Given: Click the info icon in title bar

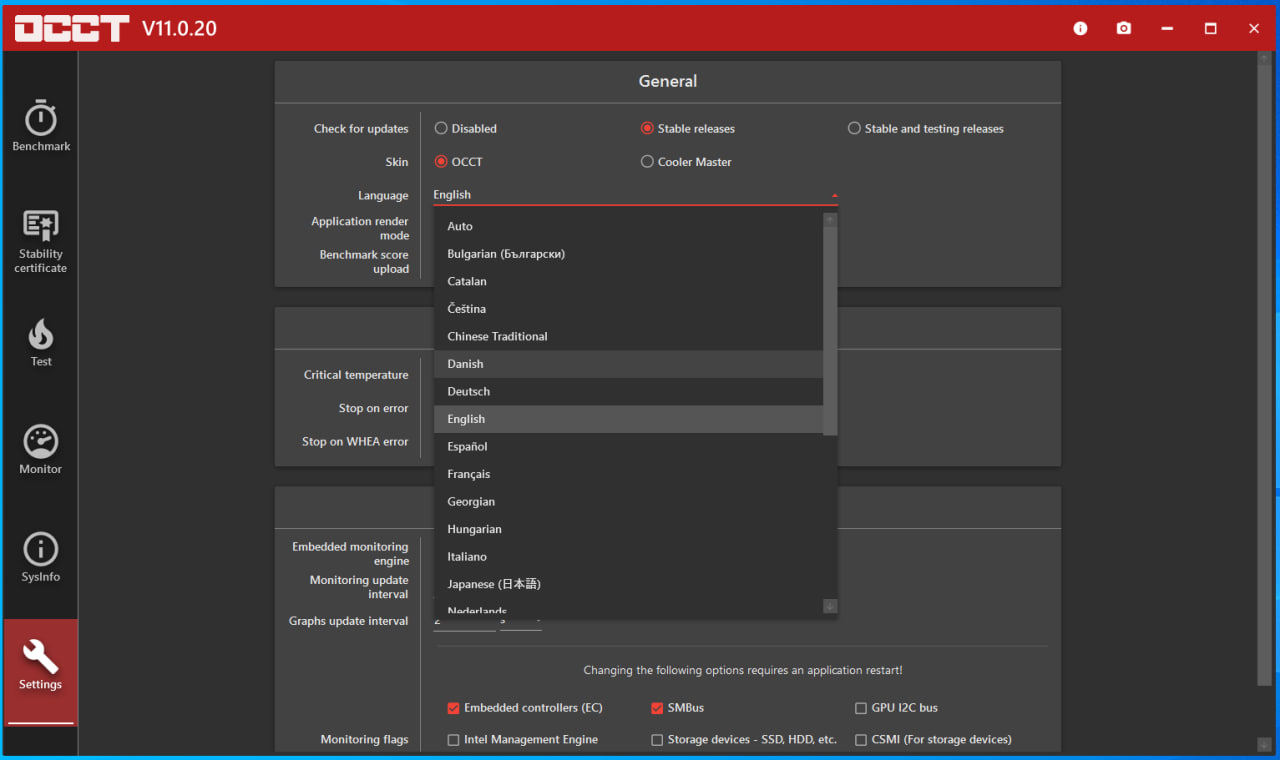Looking at the screenshot, I should click(1080, 28).
